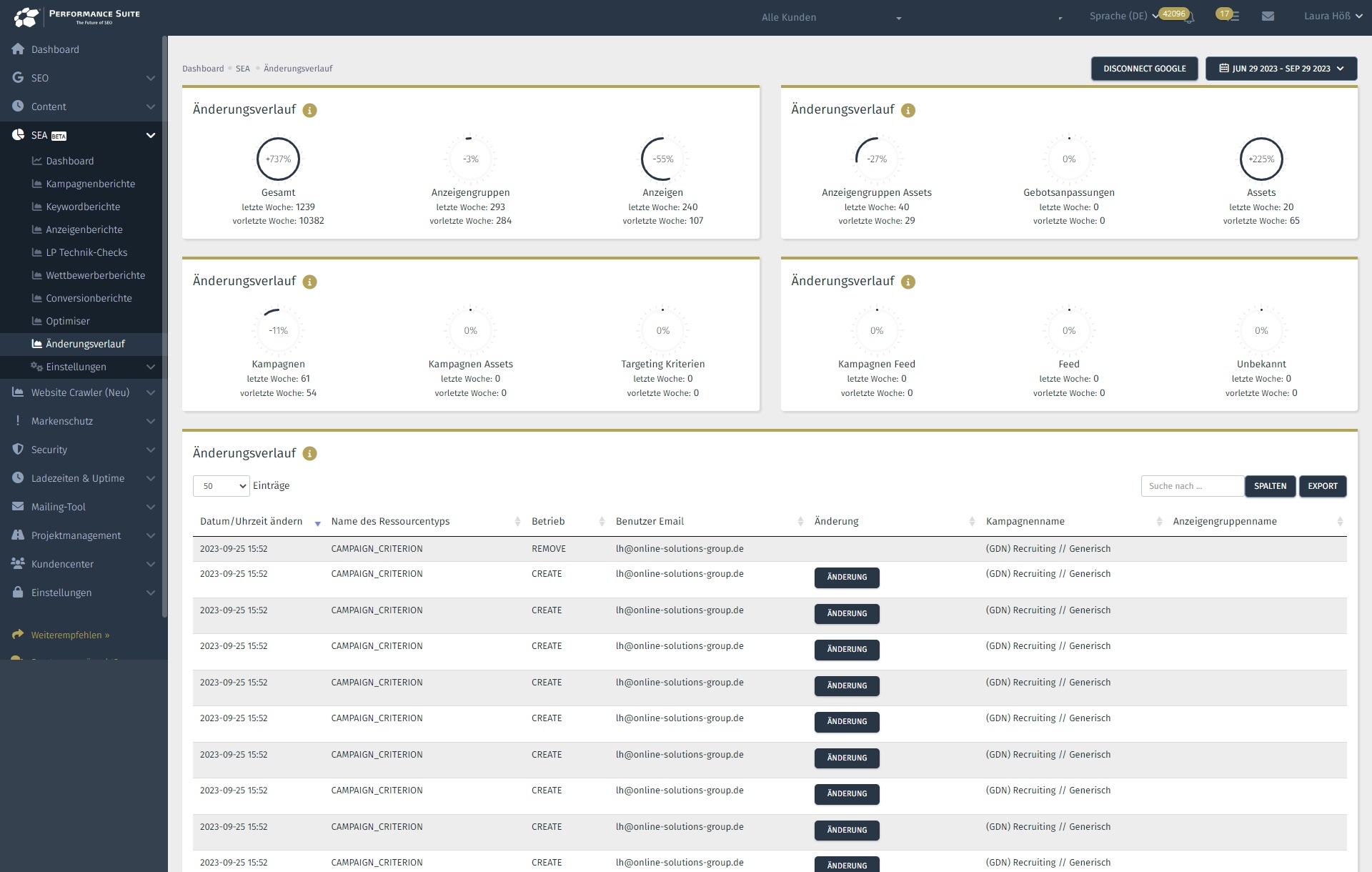Click the Security lock icon in sidebar
The image size is (1372, 872).
coord(18,449)
